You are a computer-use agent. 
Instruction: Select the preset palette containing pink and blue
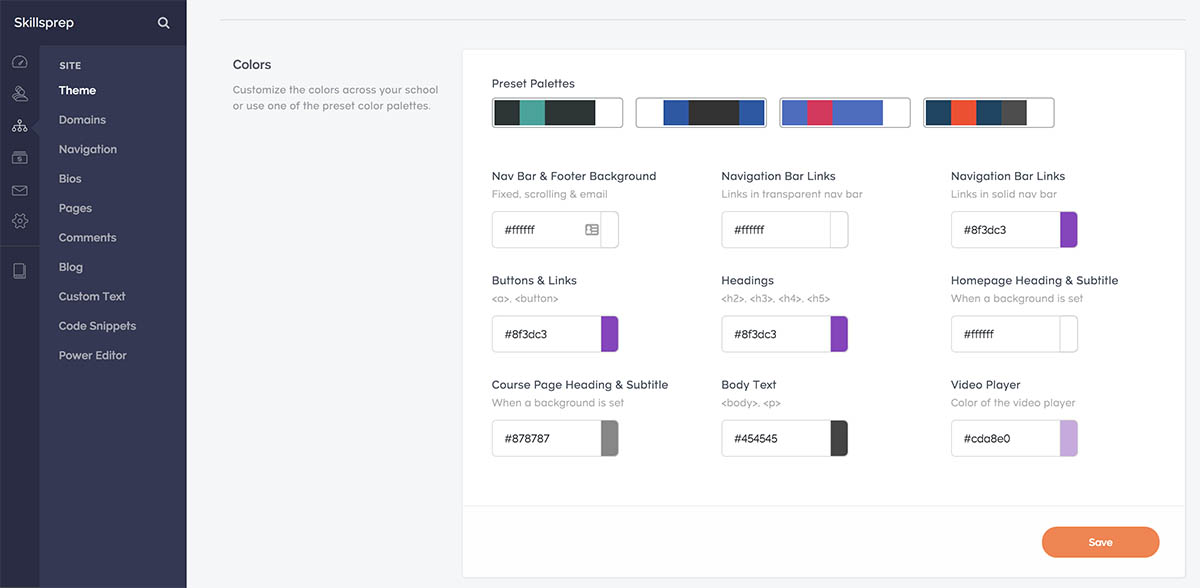click(845, 112)
